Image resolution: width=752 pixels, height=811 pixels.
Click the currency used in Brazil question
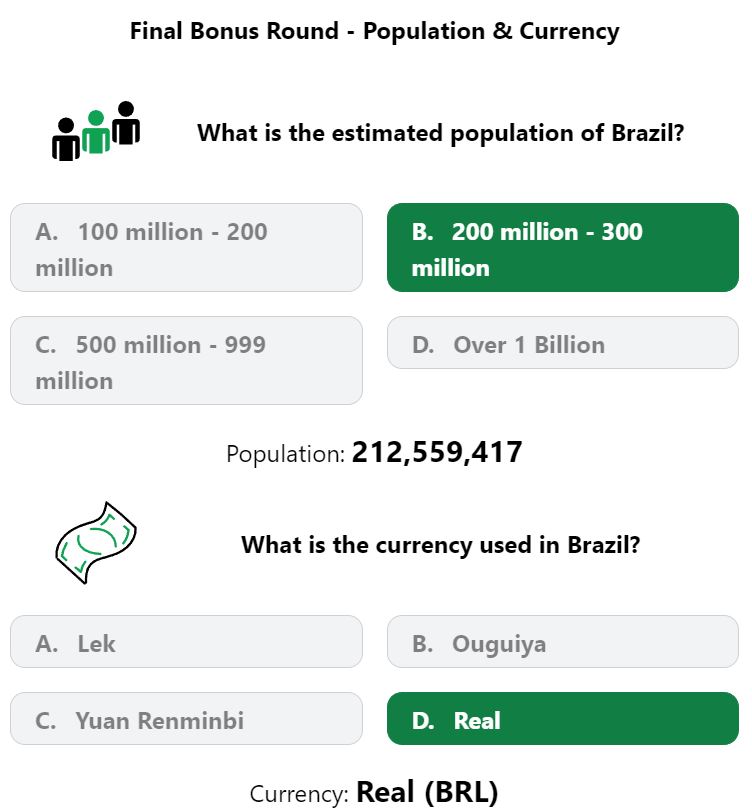coord(440,545)
